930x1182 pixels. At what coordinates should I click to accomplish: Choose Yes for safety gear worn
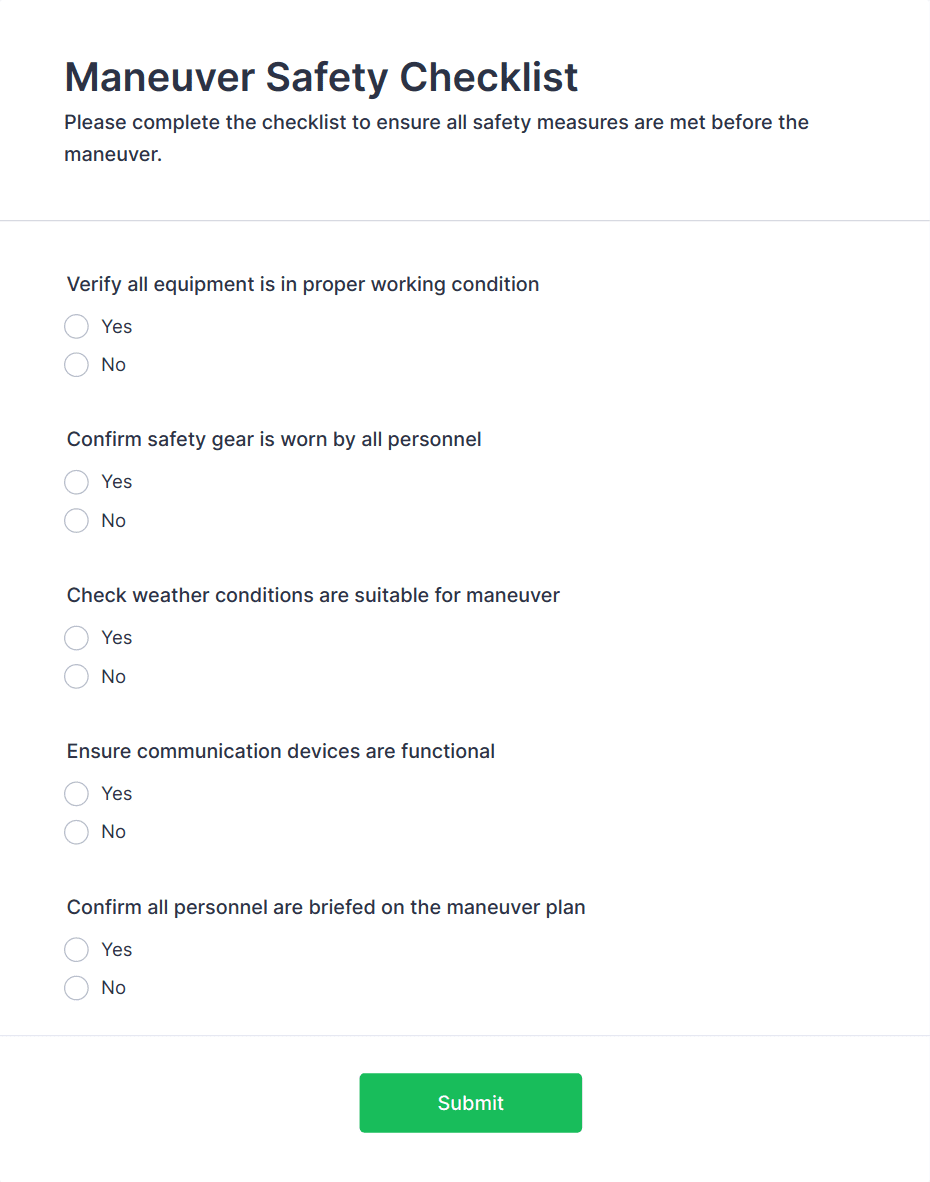coord(76,482)
